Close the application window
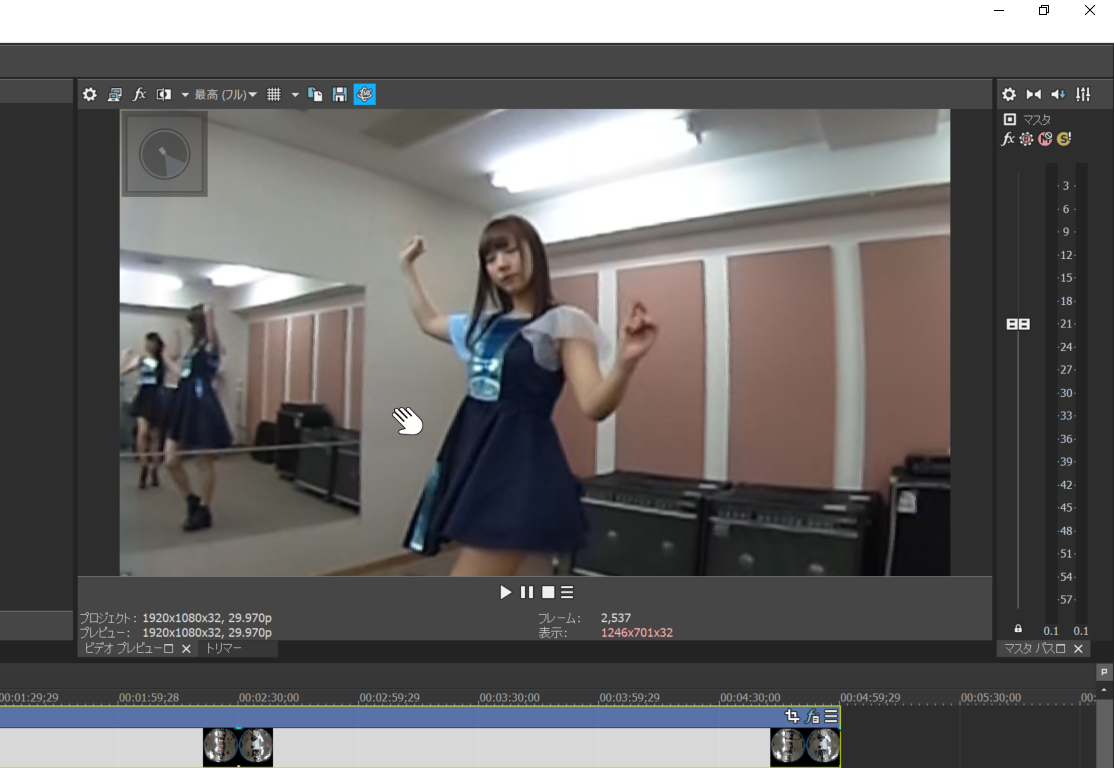The width and height of the screenshot is (1114, 768). tap(1090, 11)
